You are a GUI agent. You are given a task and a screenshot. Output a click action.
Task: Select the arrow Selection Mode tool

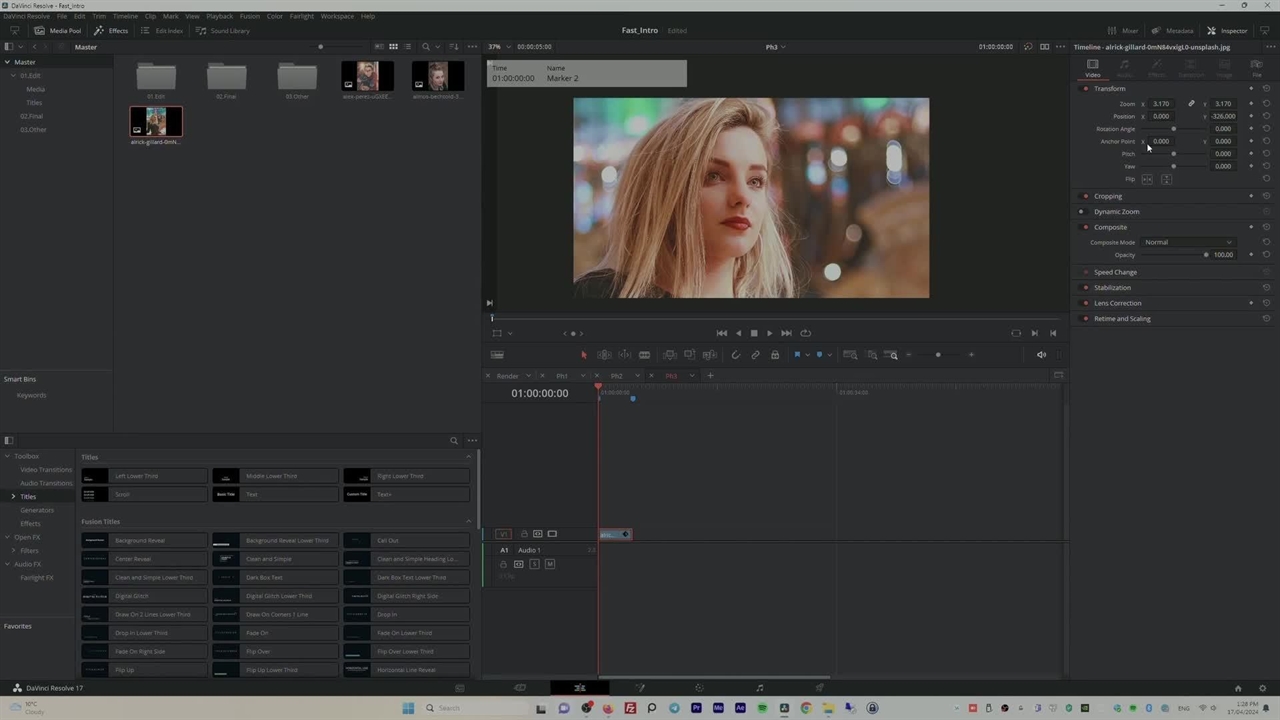pyautogui.click(x=584, y=355)
